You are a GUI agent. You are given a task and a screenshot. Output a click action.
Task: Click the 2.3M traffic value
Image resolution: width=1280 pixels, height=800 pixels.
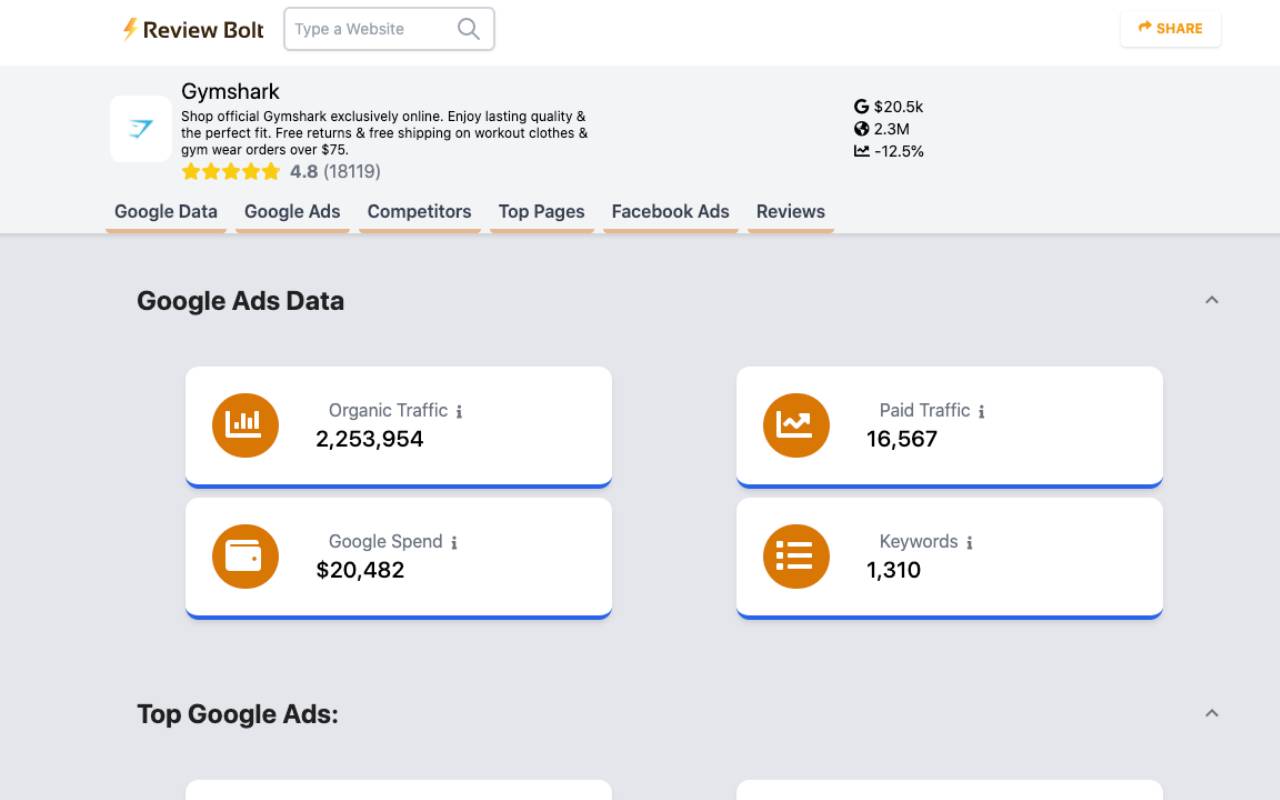(x=891, y=129)
